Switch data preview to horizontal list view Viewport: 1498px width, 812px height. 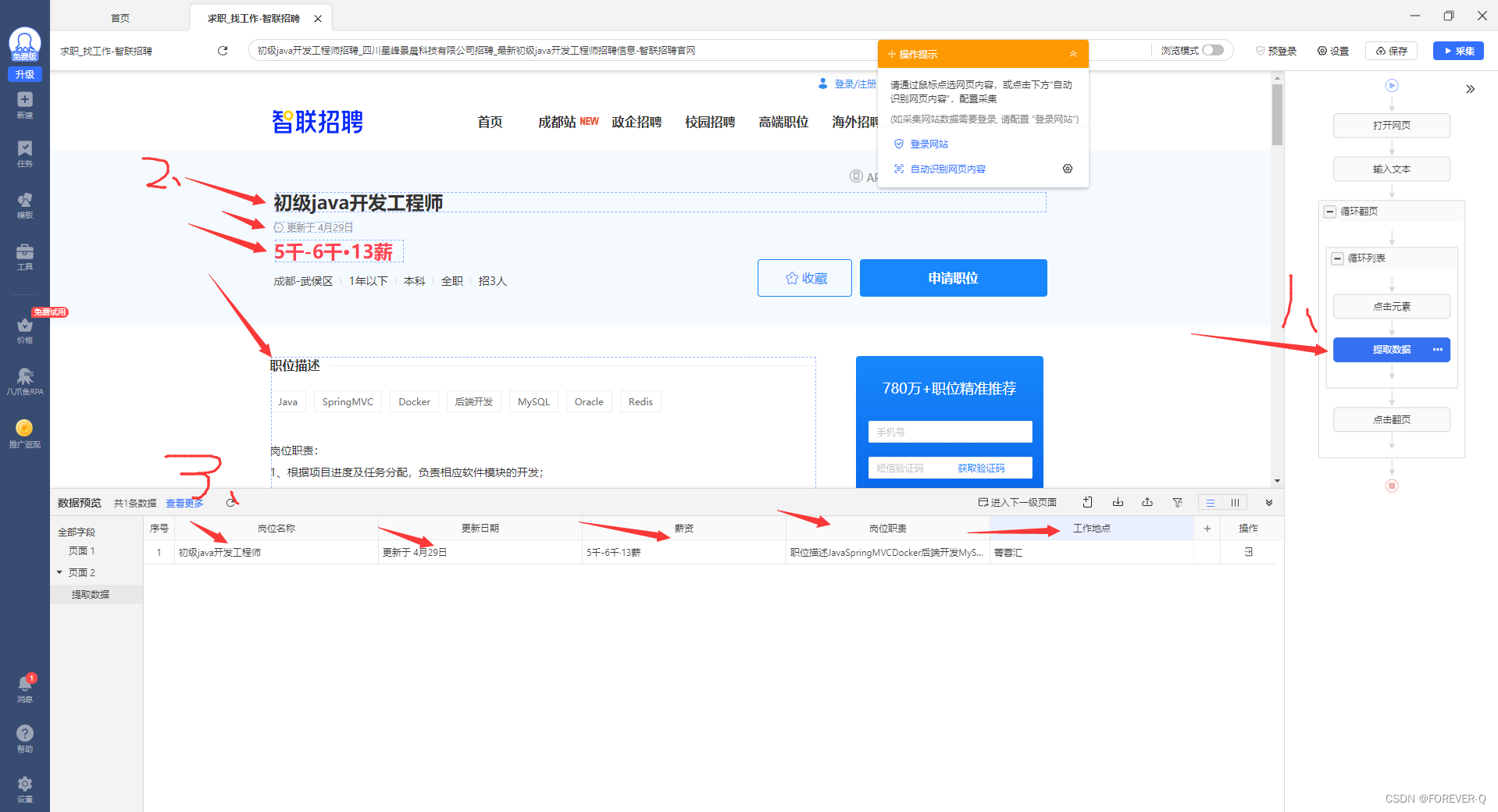pyautogui.click(x=1211, y=503)
